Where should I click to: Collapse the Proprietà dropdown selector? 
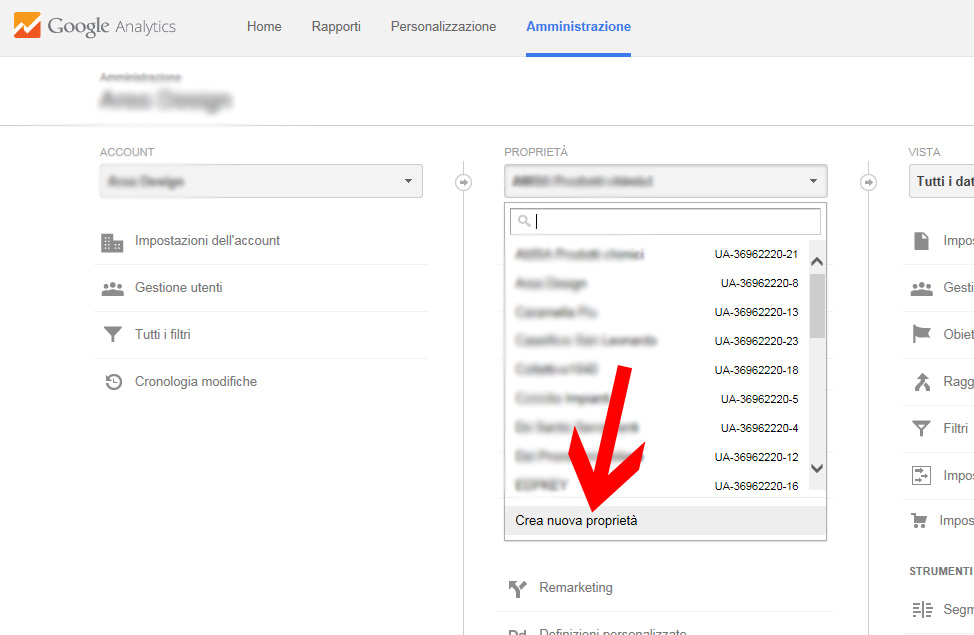[x=665, y=182]
